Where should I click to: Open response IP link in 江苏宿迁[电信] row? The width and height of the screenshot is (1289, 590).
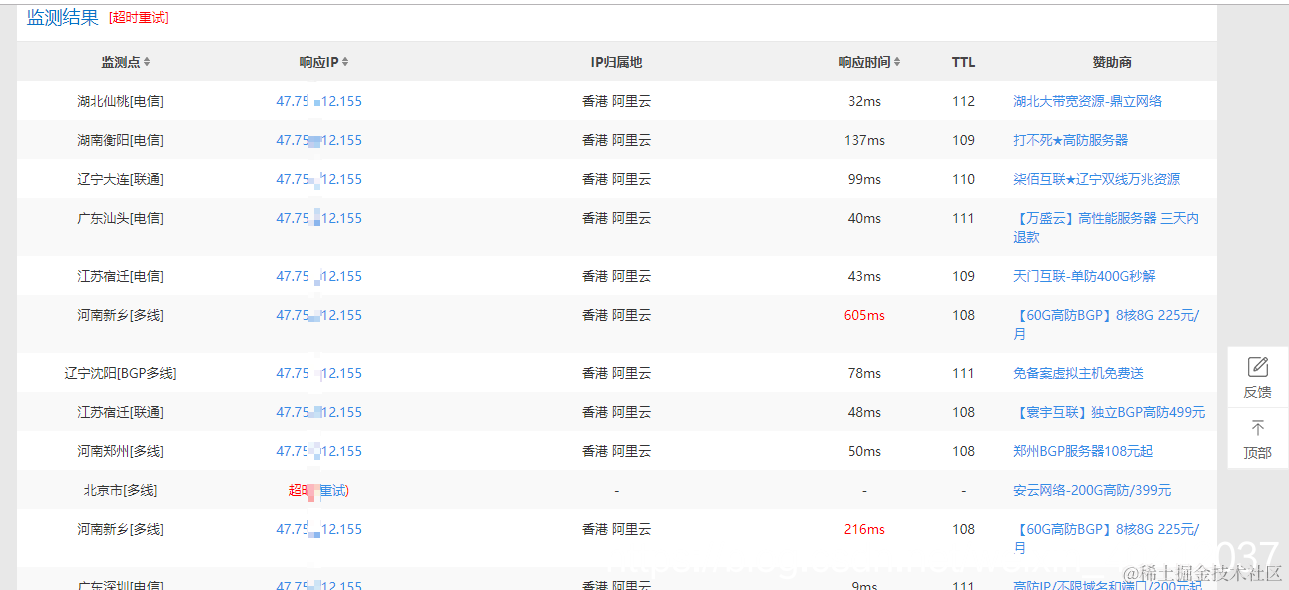click(x=319, y=276)
